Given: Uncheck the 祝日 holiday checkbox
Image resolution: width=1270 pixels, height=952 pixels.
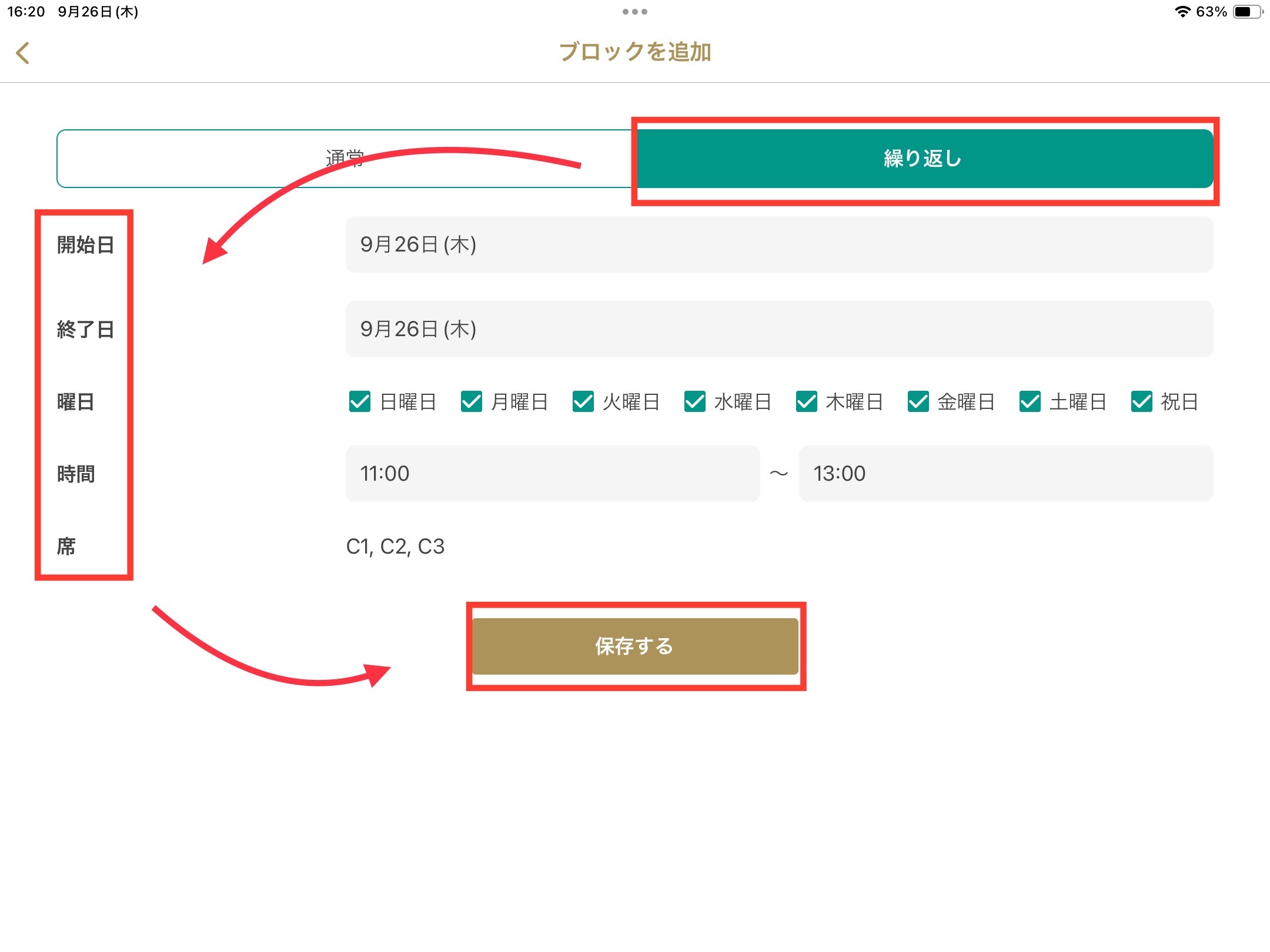Looking at the screenshot, I should pyautogui.click(x=1142, y=402).
